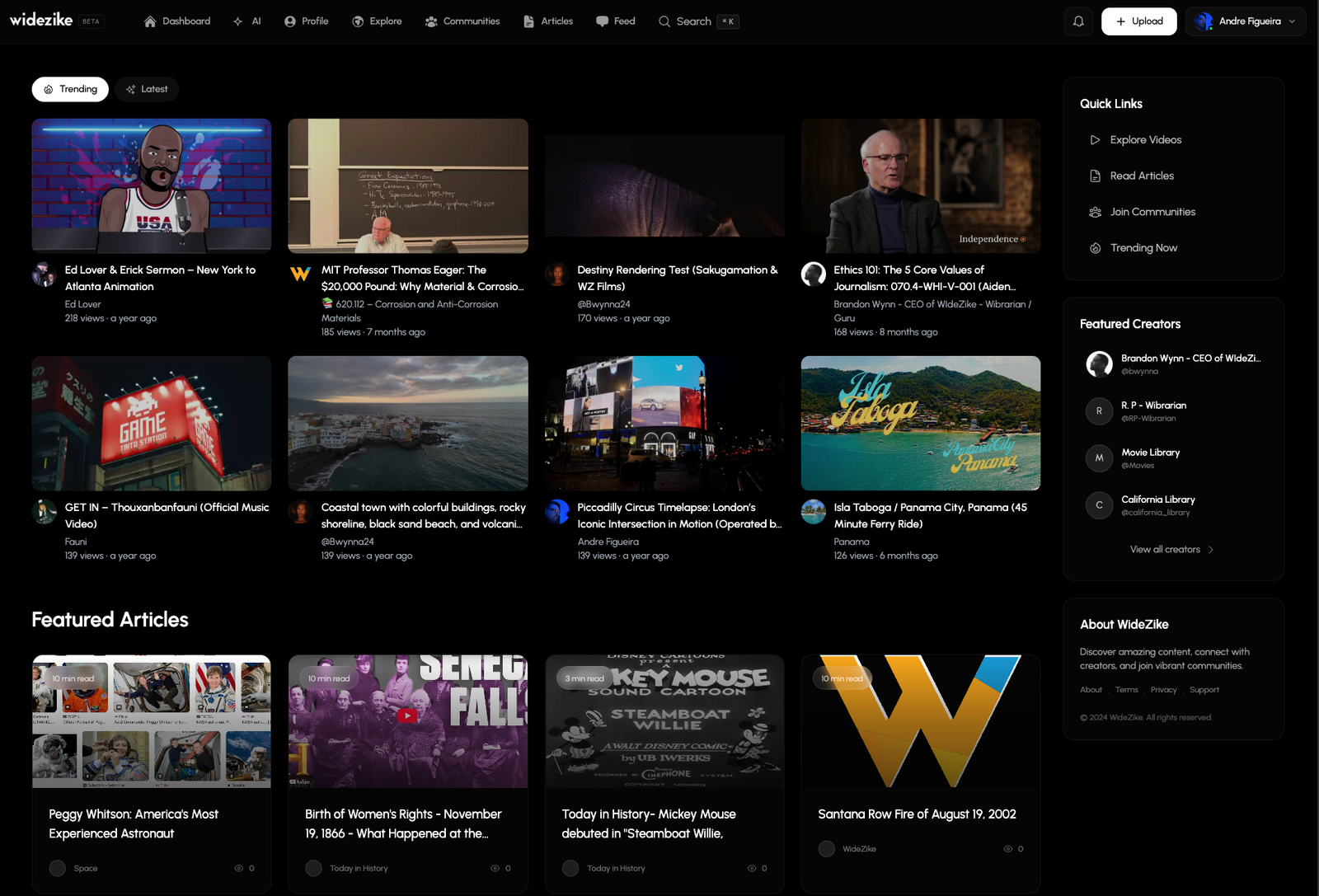Open the AI navigation item
The height and width of the screenshot is (896, 1319).
[x=247, y=21]
